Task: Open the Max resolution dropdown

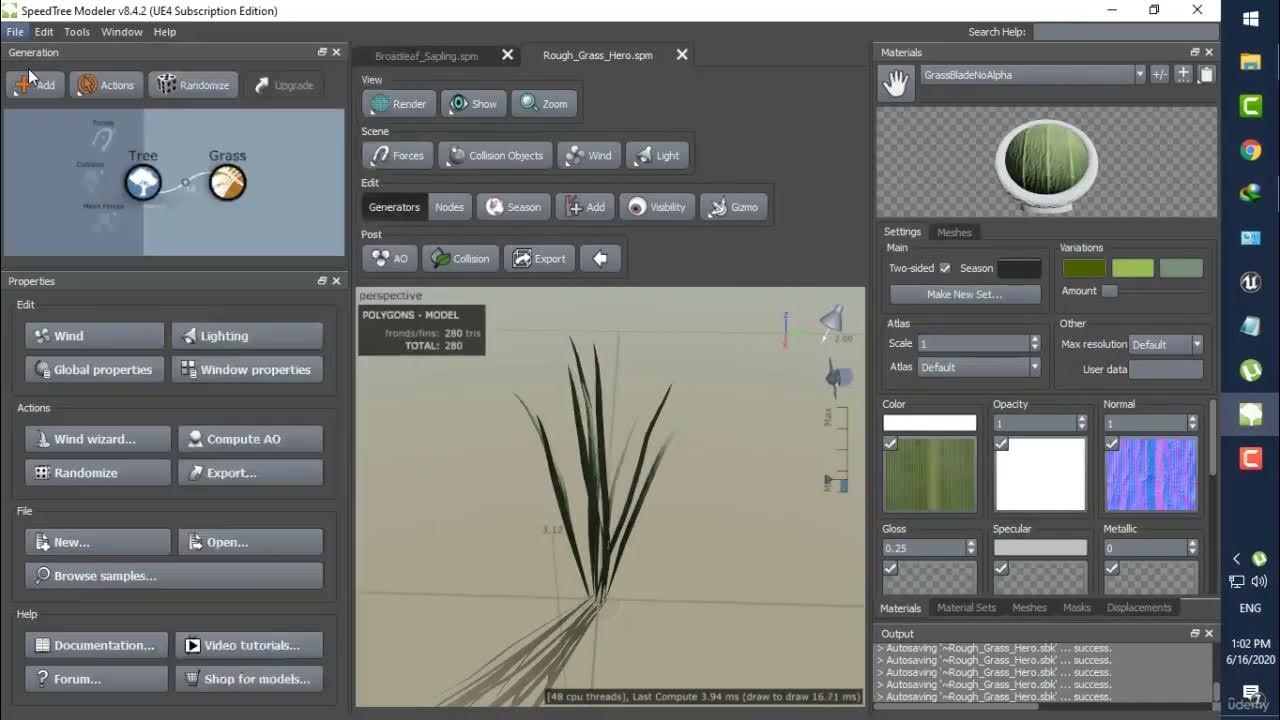Action: (x=1166, y=344)
